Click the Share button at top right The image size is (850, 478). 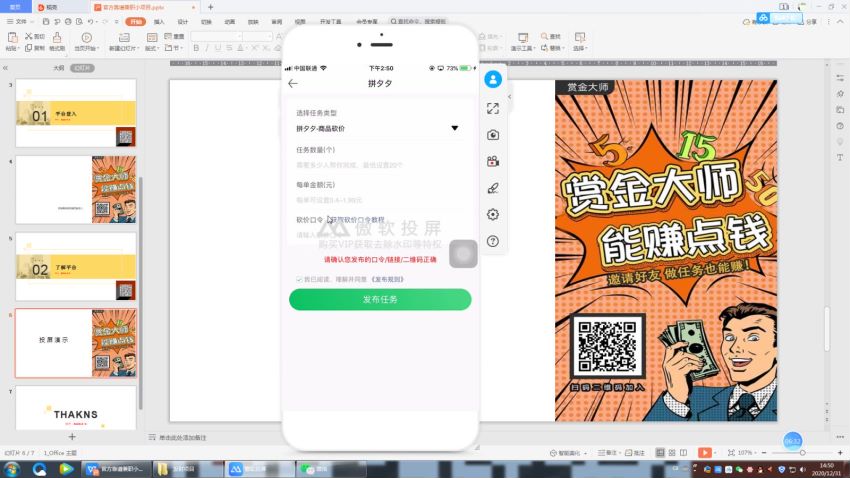pyautogui.click(x=808, y=22)
